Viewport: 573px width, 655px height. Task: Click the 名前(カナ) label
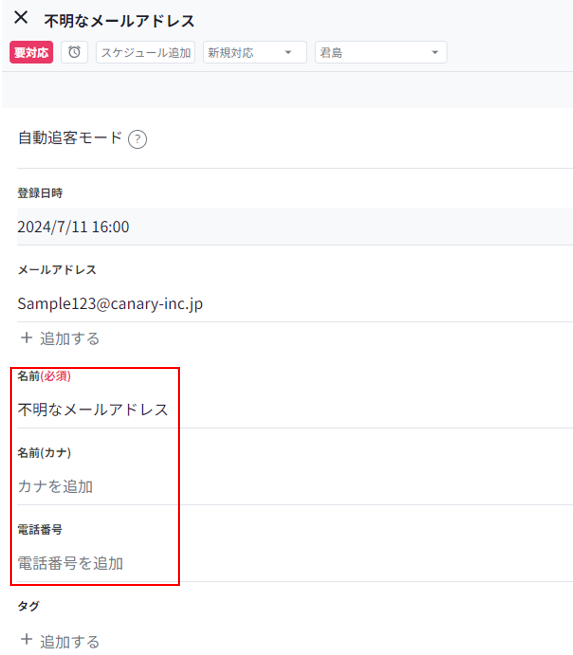click(44, 452)
